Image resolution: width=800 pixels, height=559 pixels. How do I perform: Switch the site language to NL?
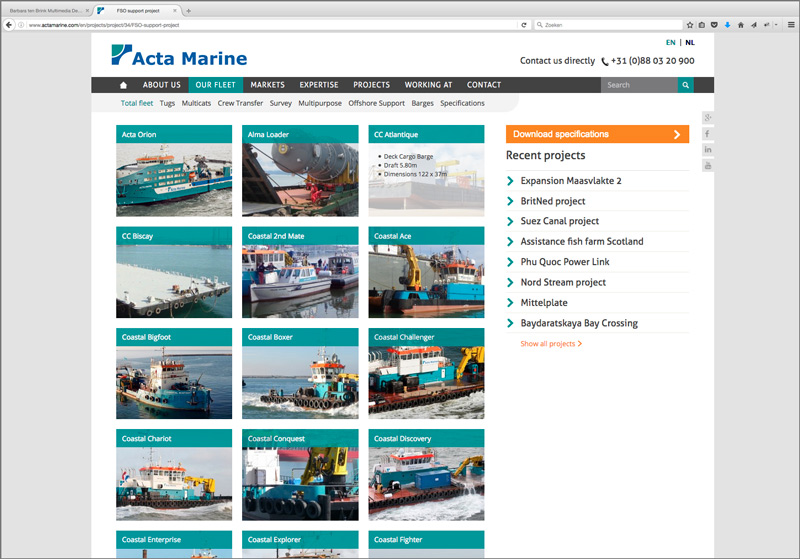690,43
